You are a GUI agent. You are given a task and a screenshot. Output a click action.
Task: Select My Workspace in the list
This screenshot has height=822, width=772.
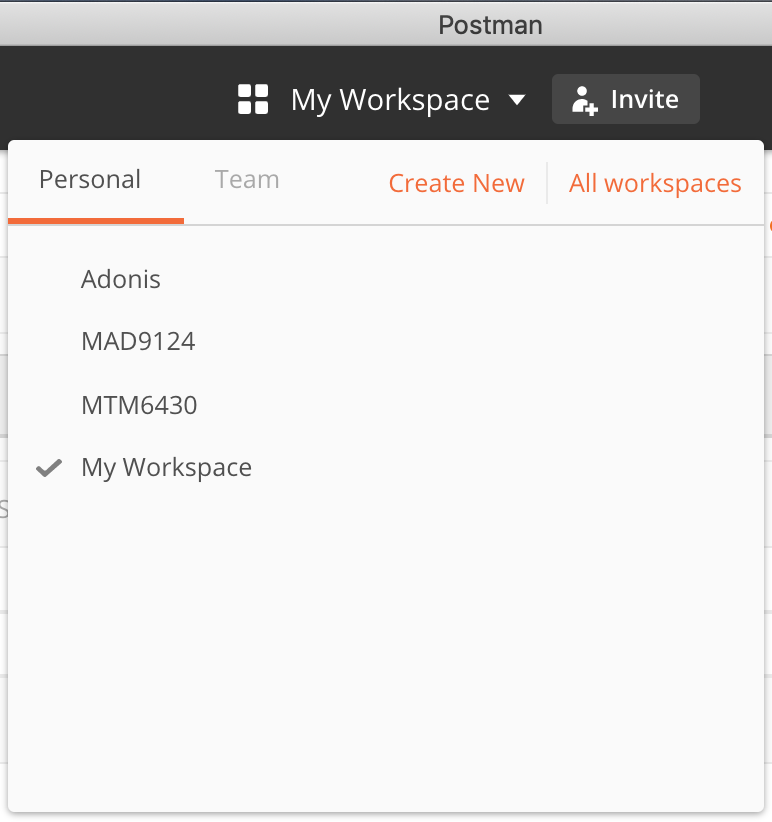pyautogui.click(x=166, y=468)
